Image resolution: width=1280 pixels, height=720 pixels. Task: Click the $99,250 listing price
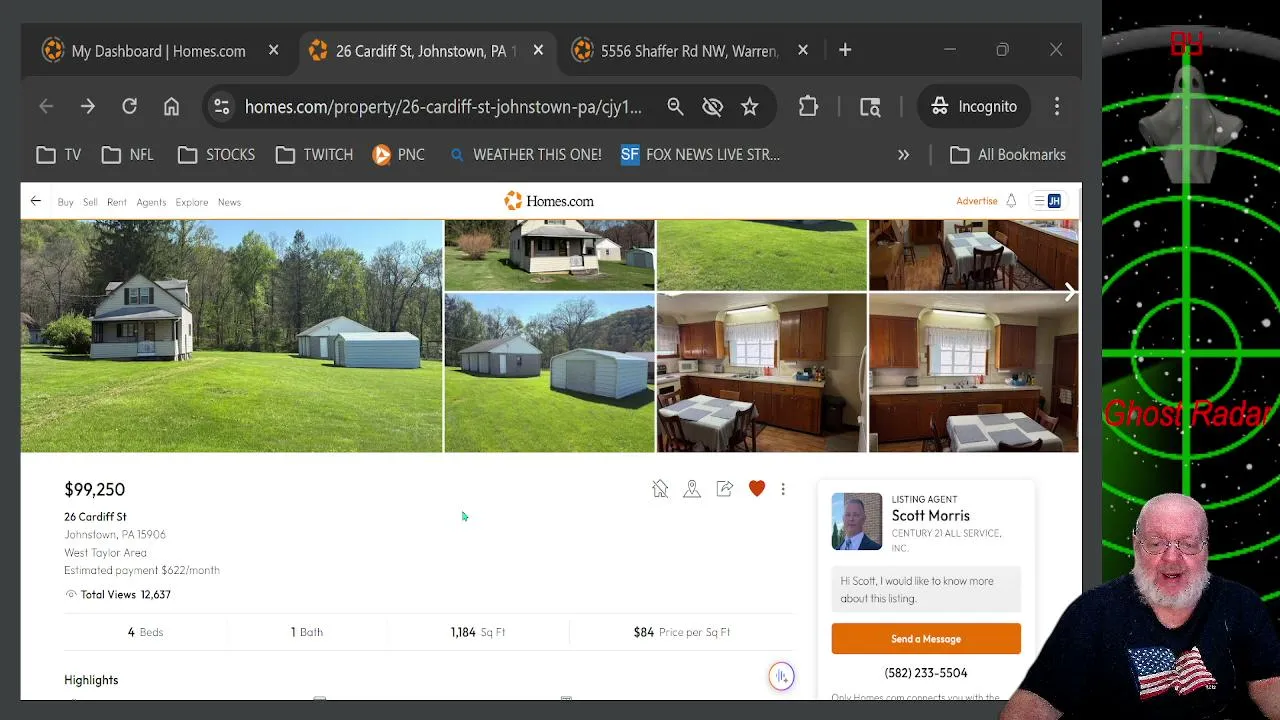95,489
